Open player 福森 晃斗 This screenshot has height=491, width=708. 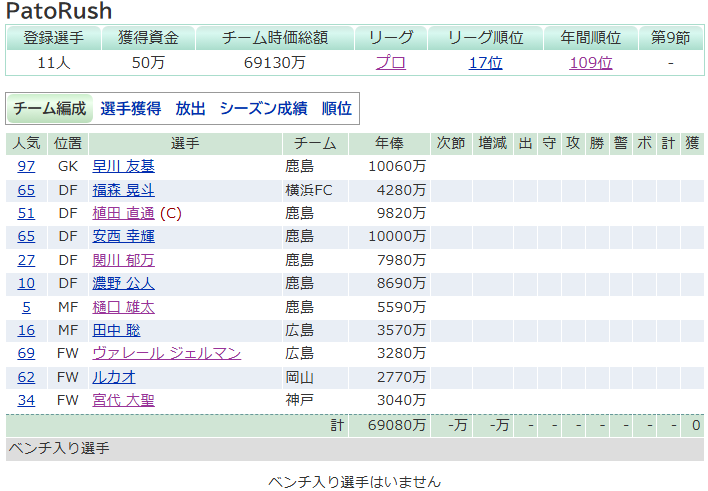point(123,190)
